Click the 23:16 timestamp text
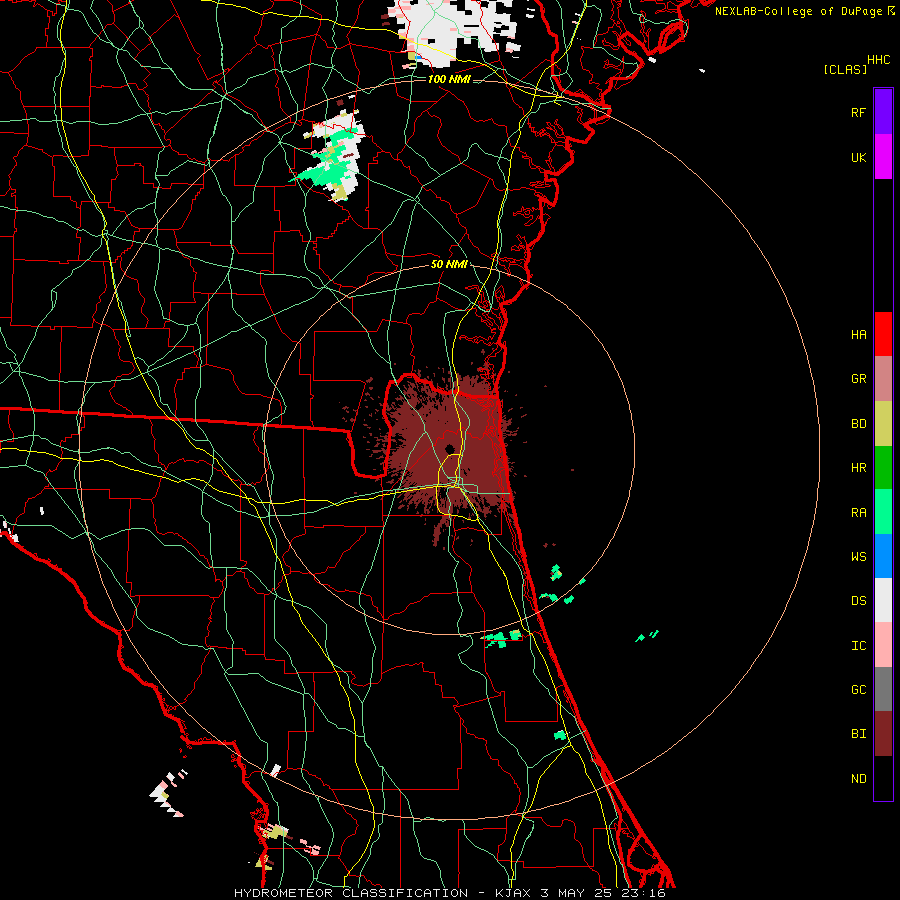The height and width of the screenshot is (900, 900). (x=644, y=893)
